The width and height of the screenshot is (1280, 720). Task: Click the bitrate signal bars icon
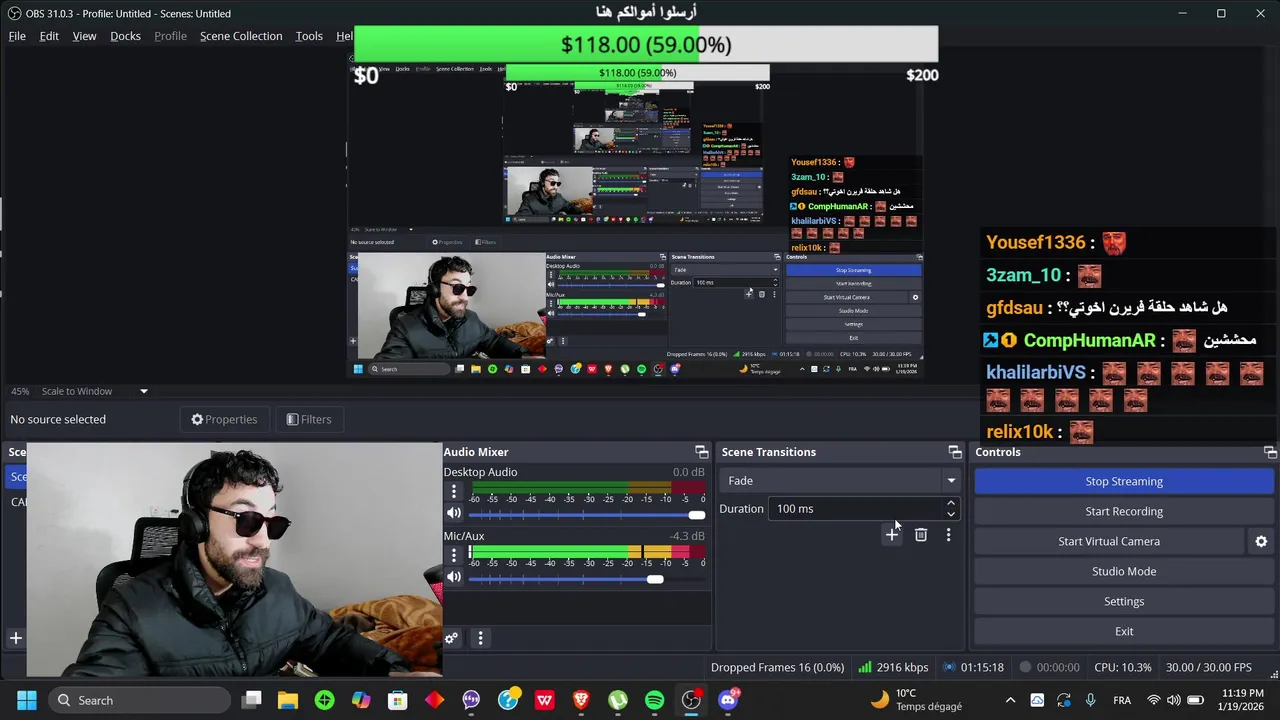[x=865, y=667]
